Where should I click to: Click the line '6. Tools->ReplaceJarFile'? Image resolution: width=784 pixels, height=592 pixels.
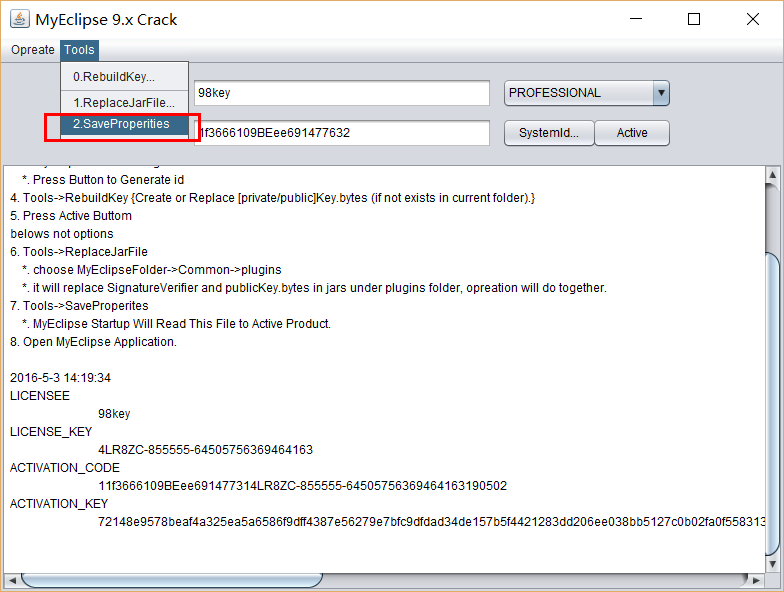click(x=78, y=252)
